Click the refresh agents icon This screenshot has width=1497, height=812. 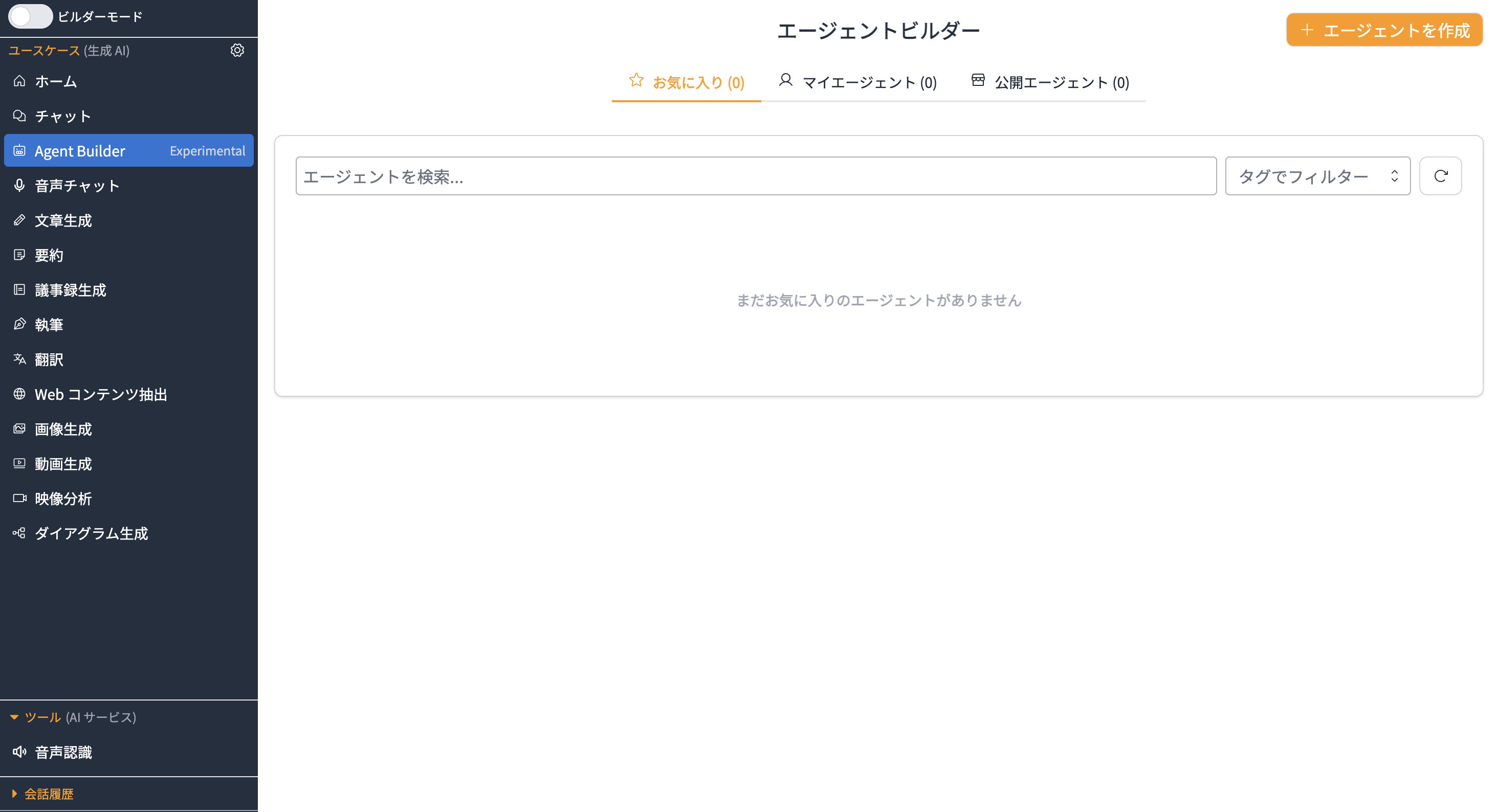pos(1440,175)
